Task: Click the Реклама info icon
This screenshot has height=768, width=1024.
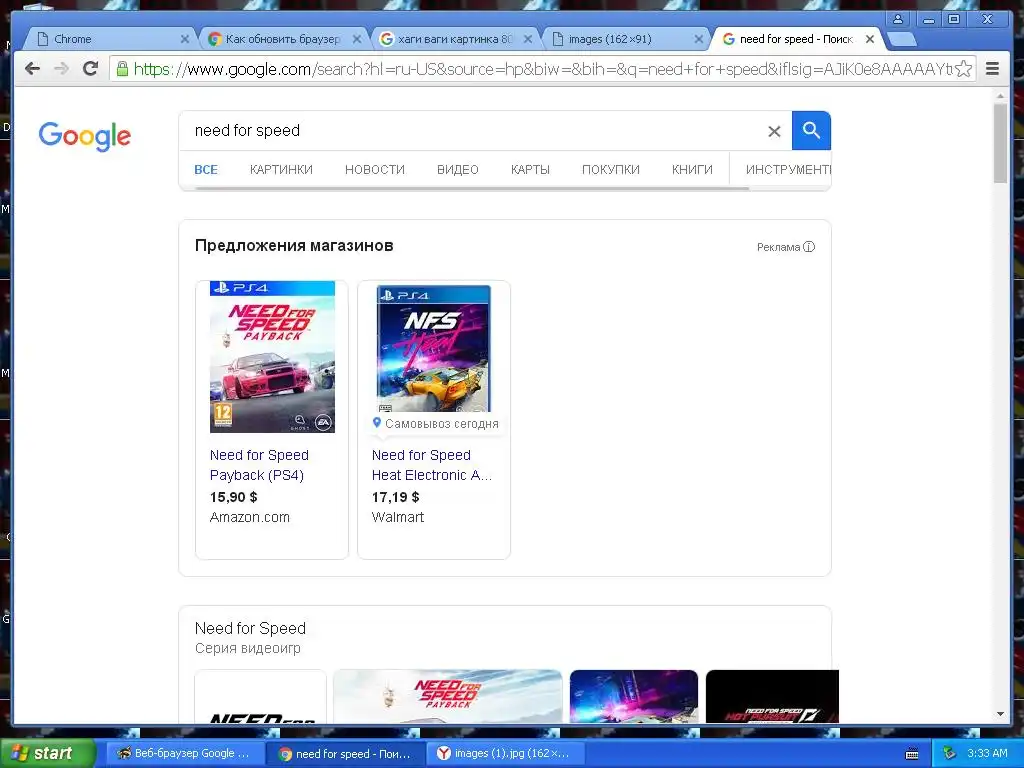Action: [x=809, y=247]
